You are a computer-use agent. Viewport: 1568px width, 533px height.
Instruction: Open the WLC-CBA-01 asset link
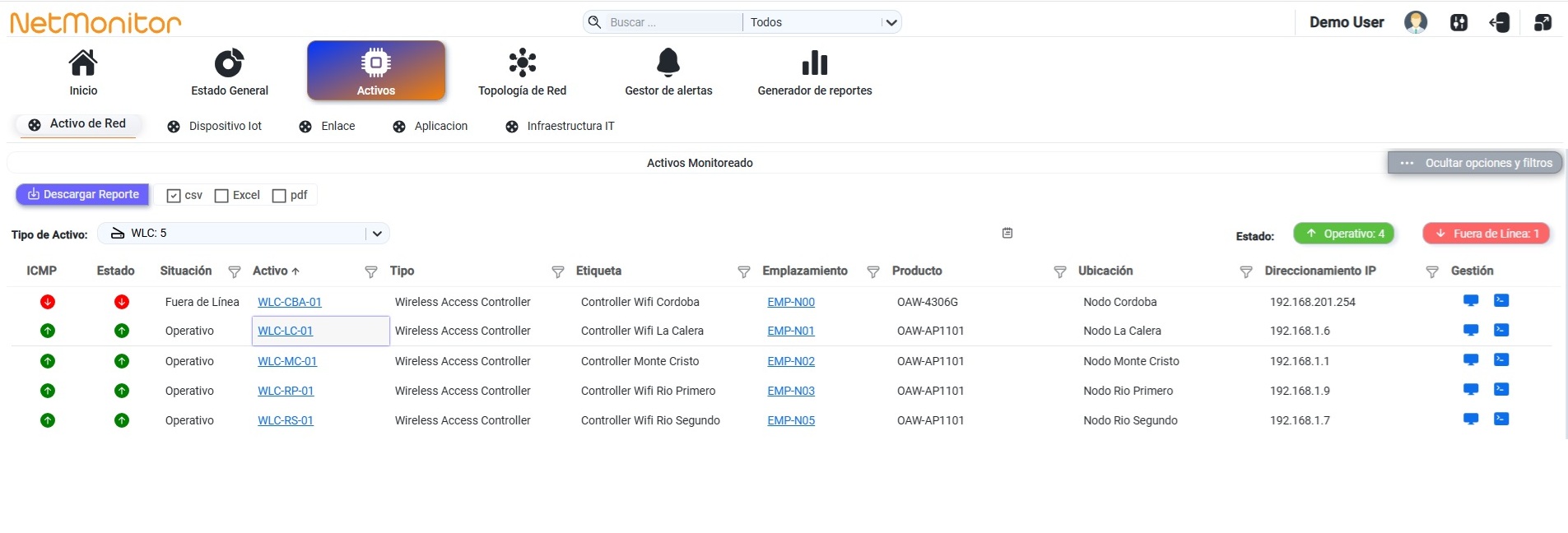(x=290, y=302)
